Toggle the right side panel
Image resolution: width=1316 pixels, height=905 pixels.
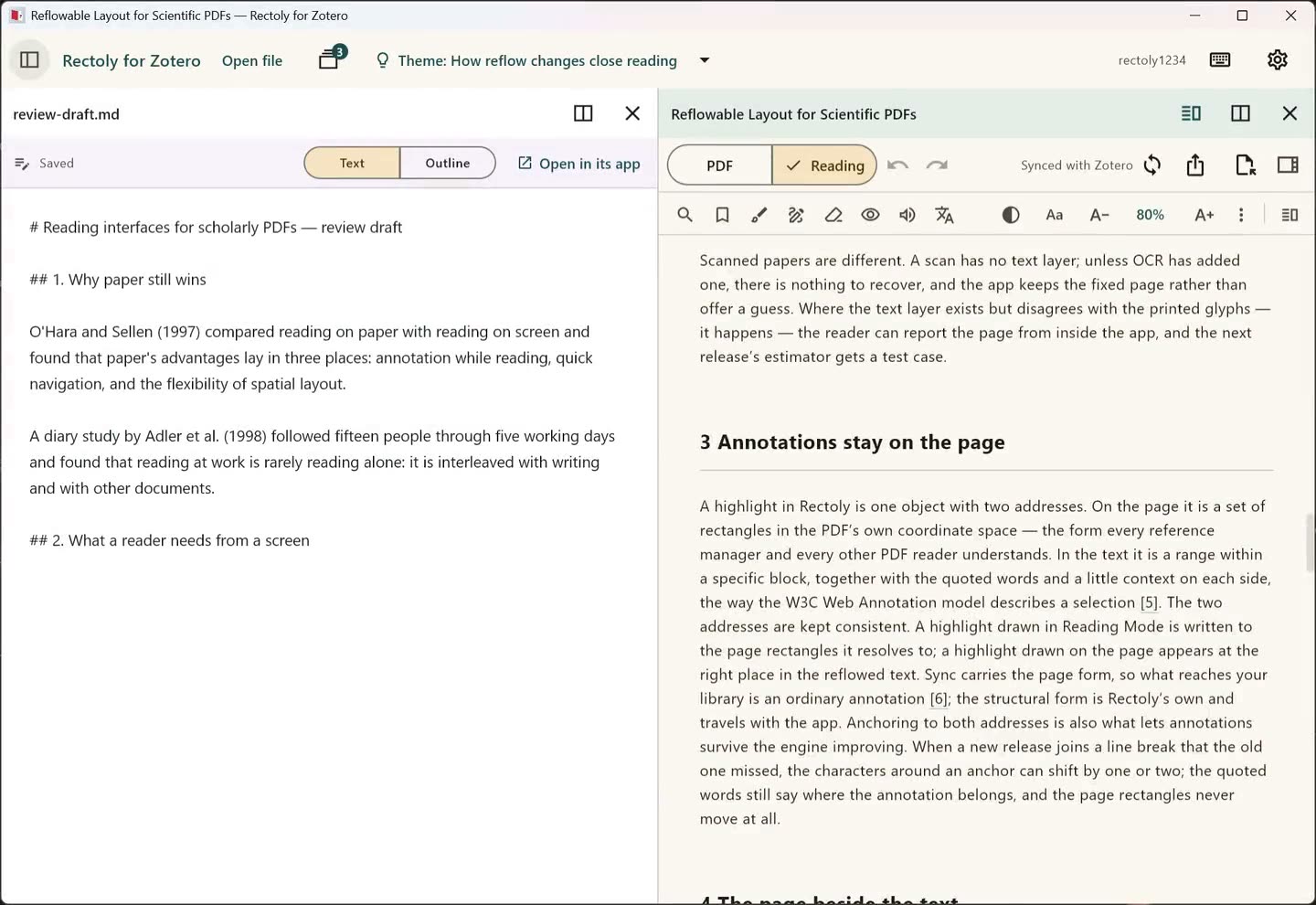point(1288,165)
